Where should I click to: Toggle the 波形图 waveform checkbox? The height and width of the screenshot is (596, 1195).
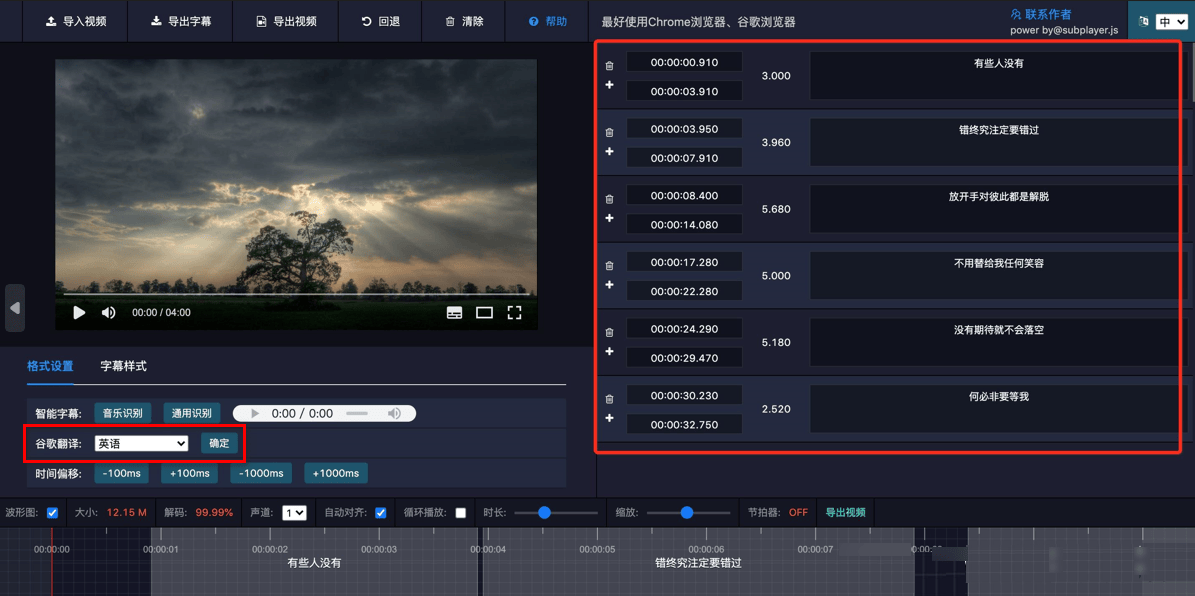click(x=53, y=513)
